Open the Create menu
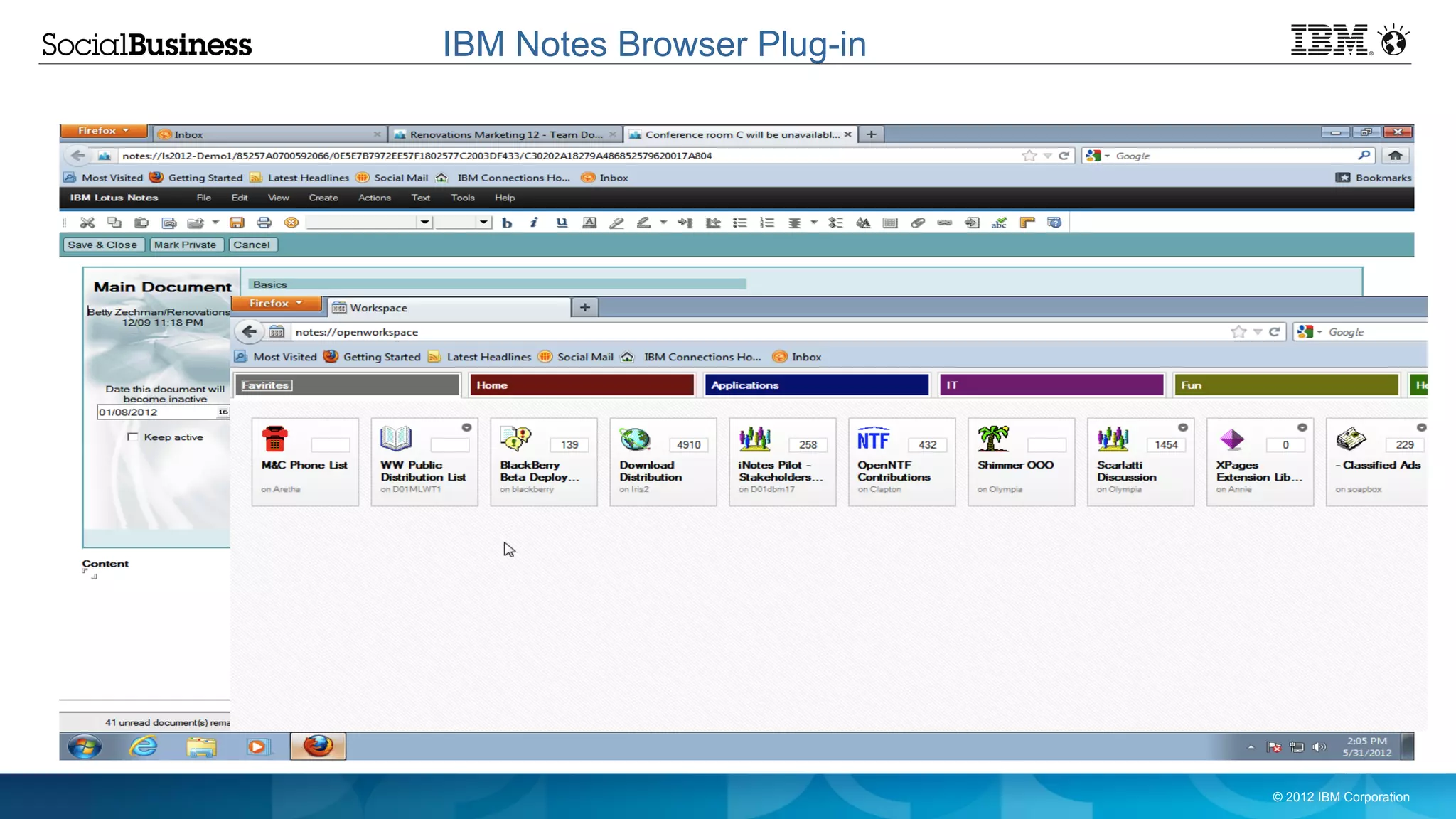This screenshot has width=1456, height=819. [x=323, y=198]
